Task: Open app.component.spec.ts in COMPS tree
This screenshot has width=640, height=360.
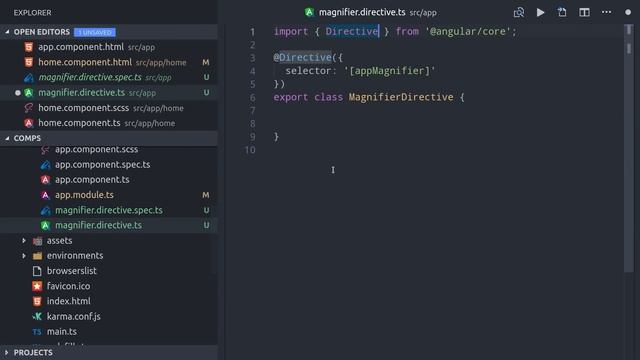Action: pyautogui.click(x=109, y=164)
